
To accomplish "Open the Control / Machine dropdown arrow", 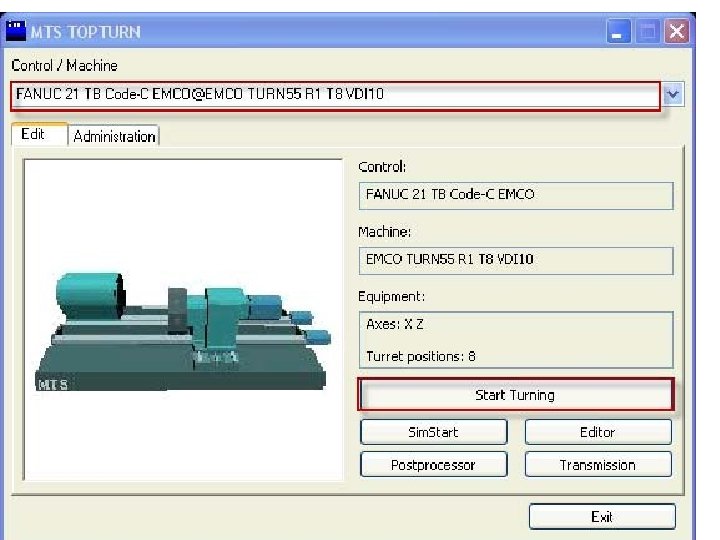I will coord(673,95).
